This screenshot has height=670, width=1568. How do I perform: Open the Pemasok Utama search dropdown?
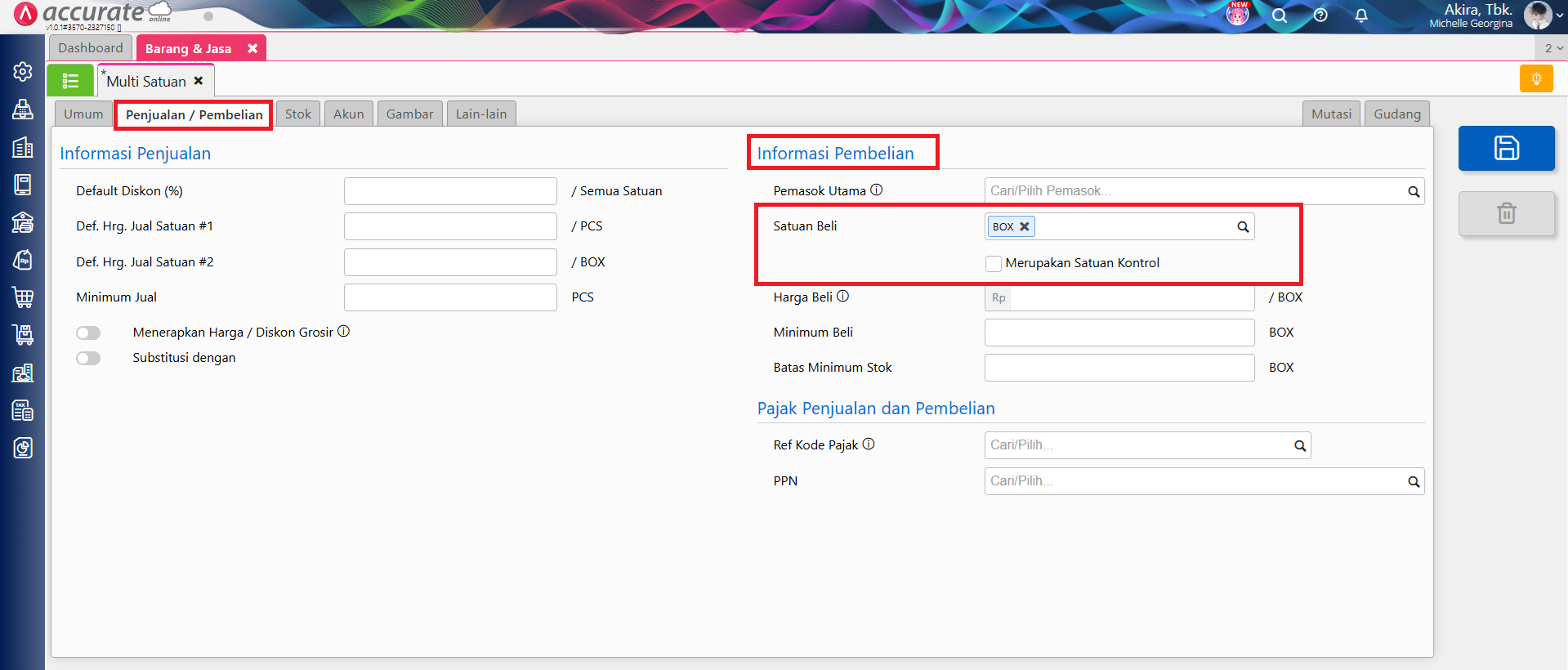pyautogui.click(x=1413, y=191)
